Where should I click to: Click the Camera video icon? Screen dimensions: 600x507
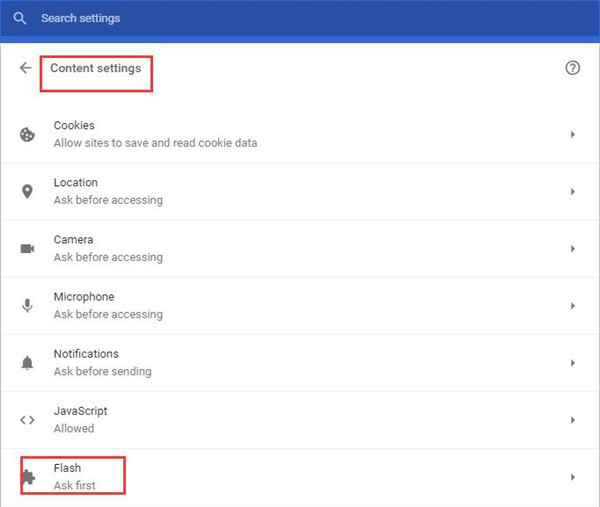27,249
